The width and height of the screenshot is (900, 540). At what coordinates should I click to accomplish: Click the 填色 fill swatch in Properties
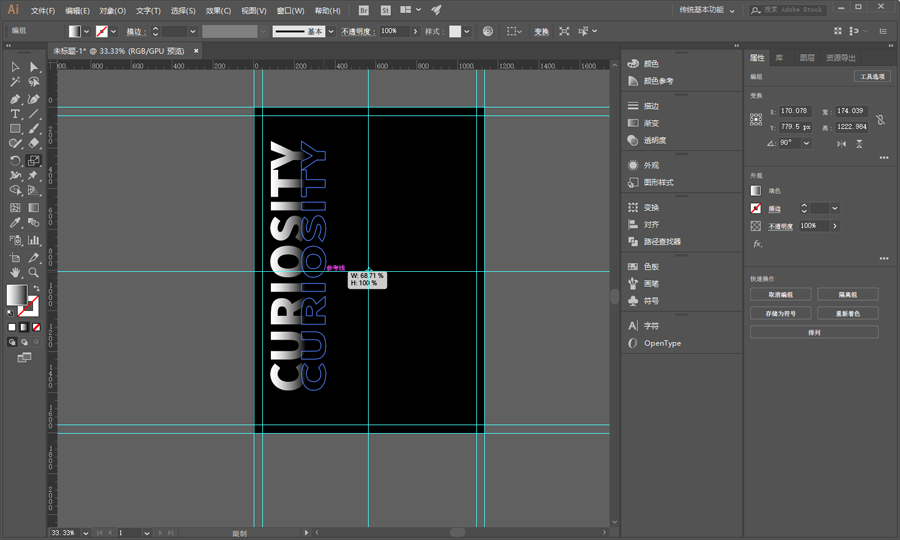tap(756, 190)
